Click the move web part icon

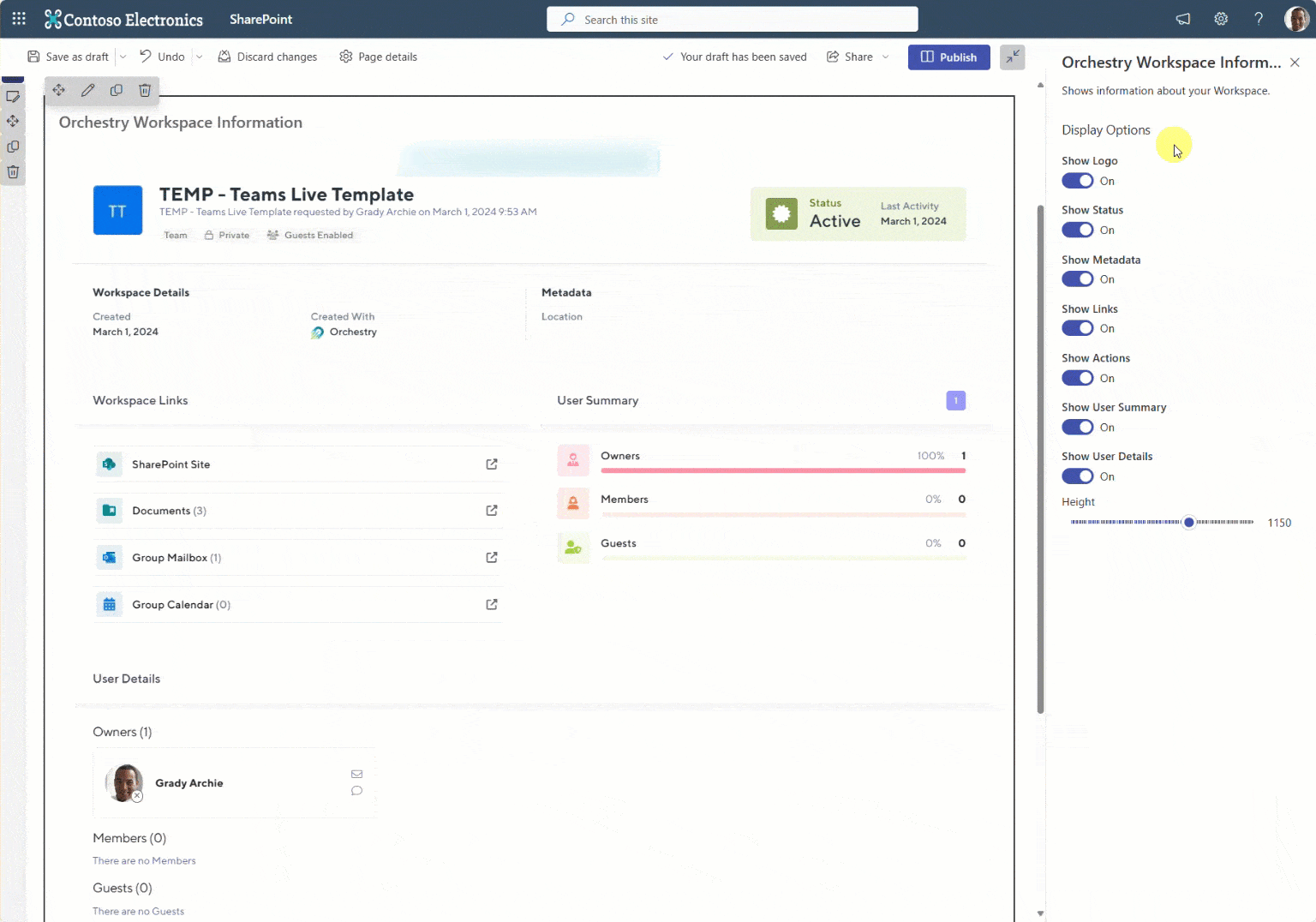click(x=58, y=90)
